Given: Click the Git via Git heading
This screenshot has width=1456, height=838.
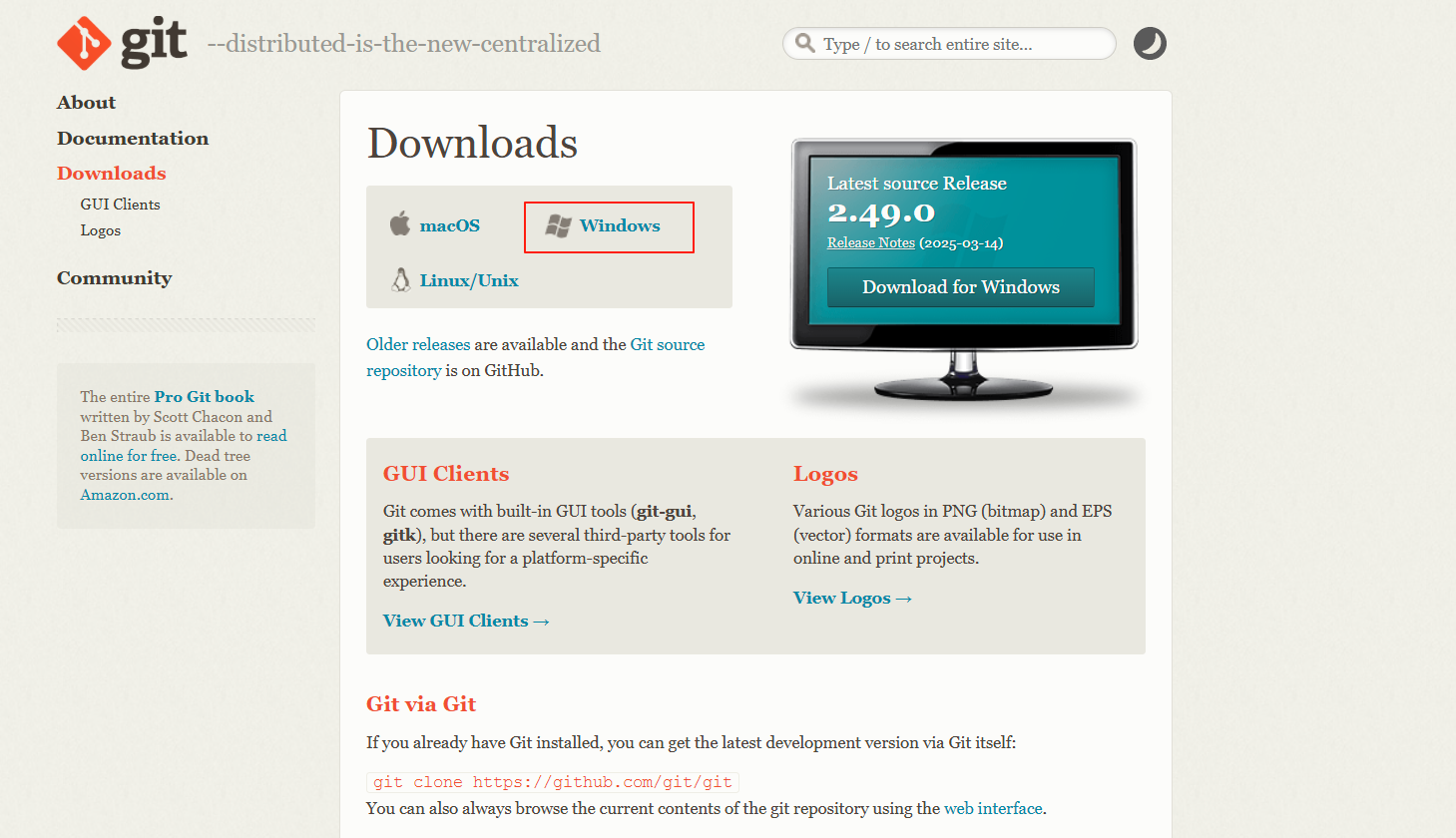Looking at the screenshot, I should tap(421, 704).
